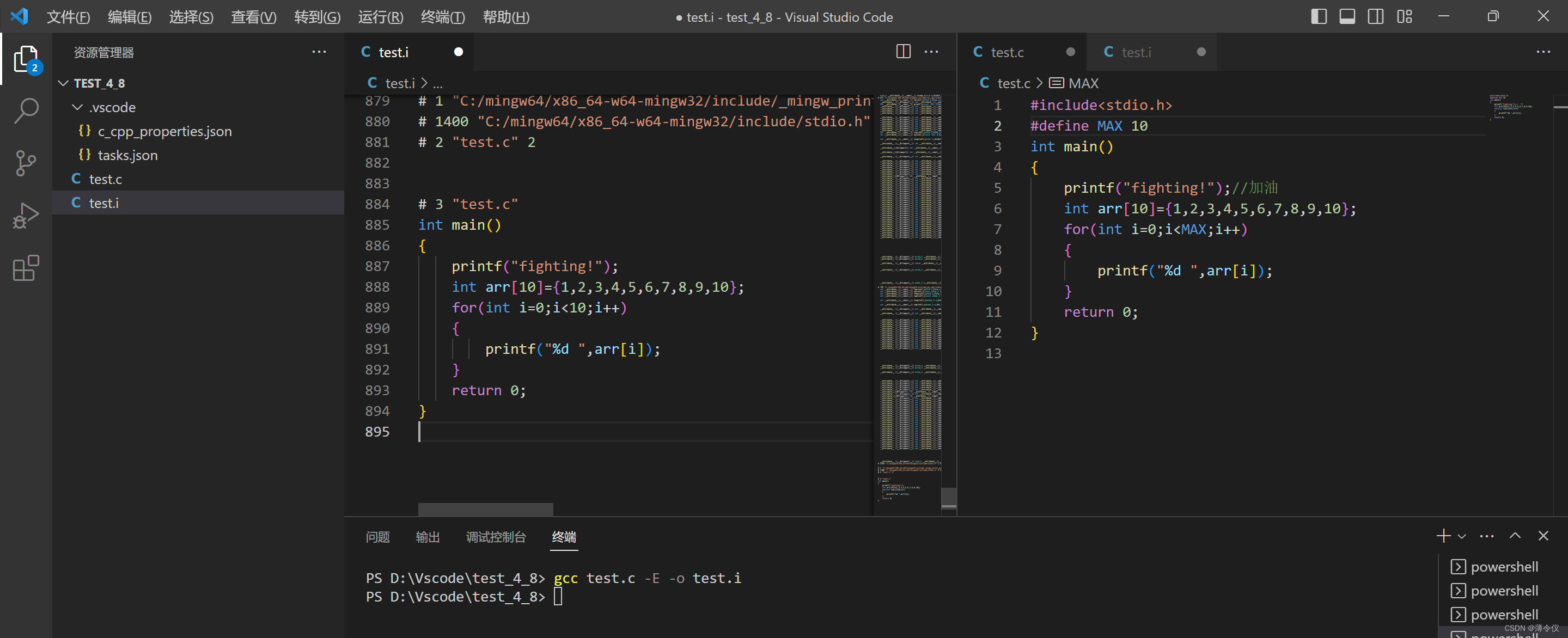Open c_cpp_properties.json file

point(198,131)
